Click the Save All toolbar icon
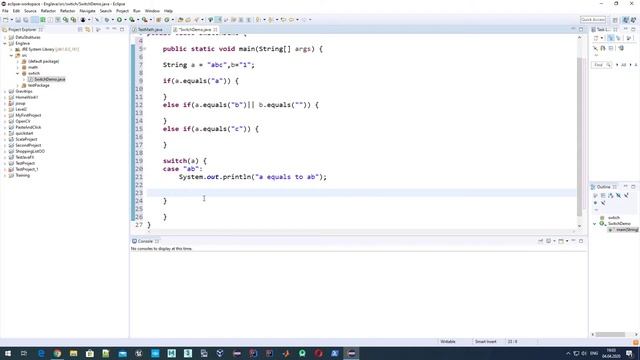The width and height of the screenshot is (640, 360). click(x=26, y=20)
